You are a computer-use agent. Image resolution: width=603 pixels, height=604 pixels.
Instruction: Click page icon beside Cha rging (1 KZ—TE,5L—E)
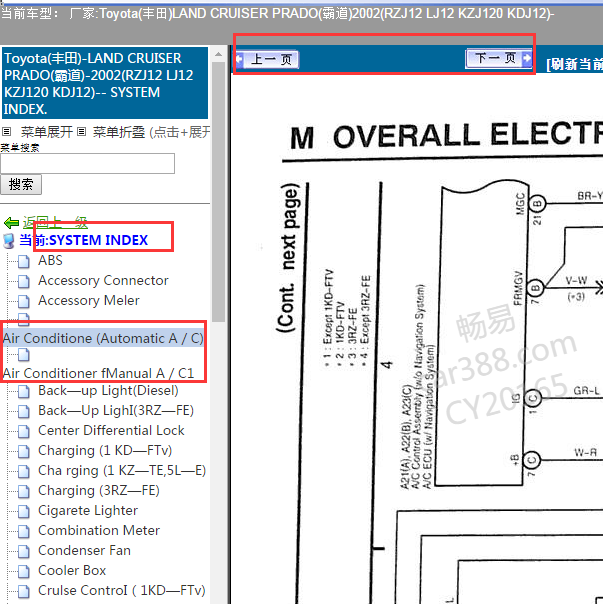point(24,471)
